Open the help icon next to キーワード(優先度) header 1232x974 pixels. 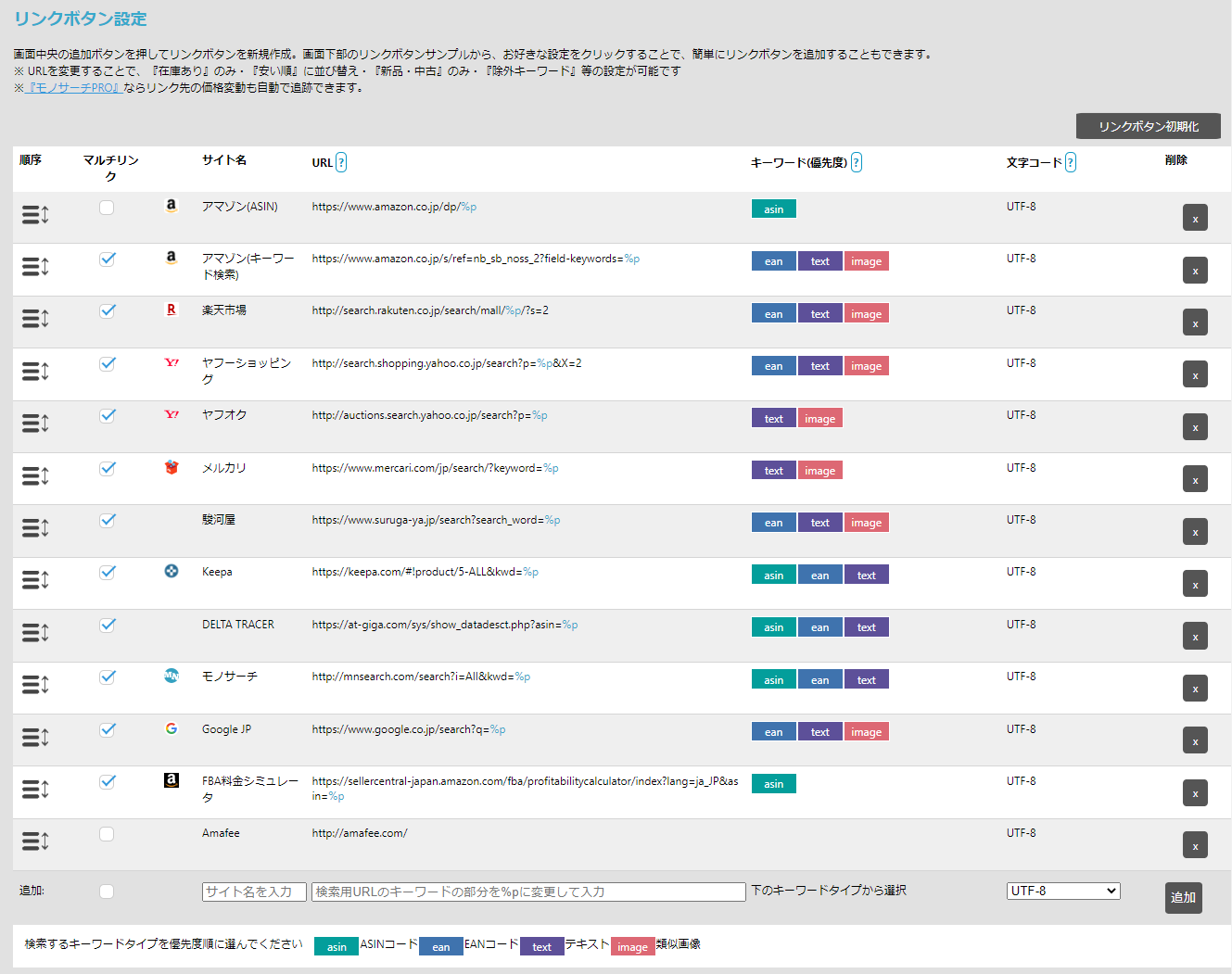pyautogui.click(x=857, y=162)
